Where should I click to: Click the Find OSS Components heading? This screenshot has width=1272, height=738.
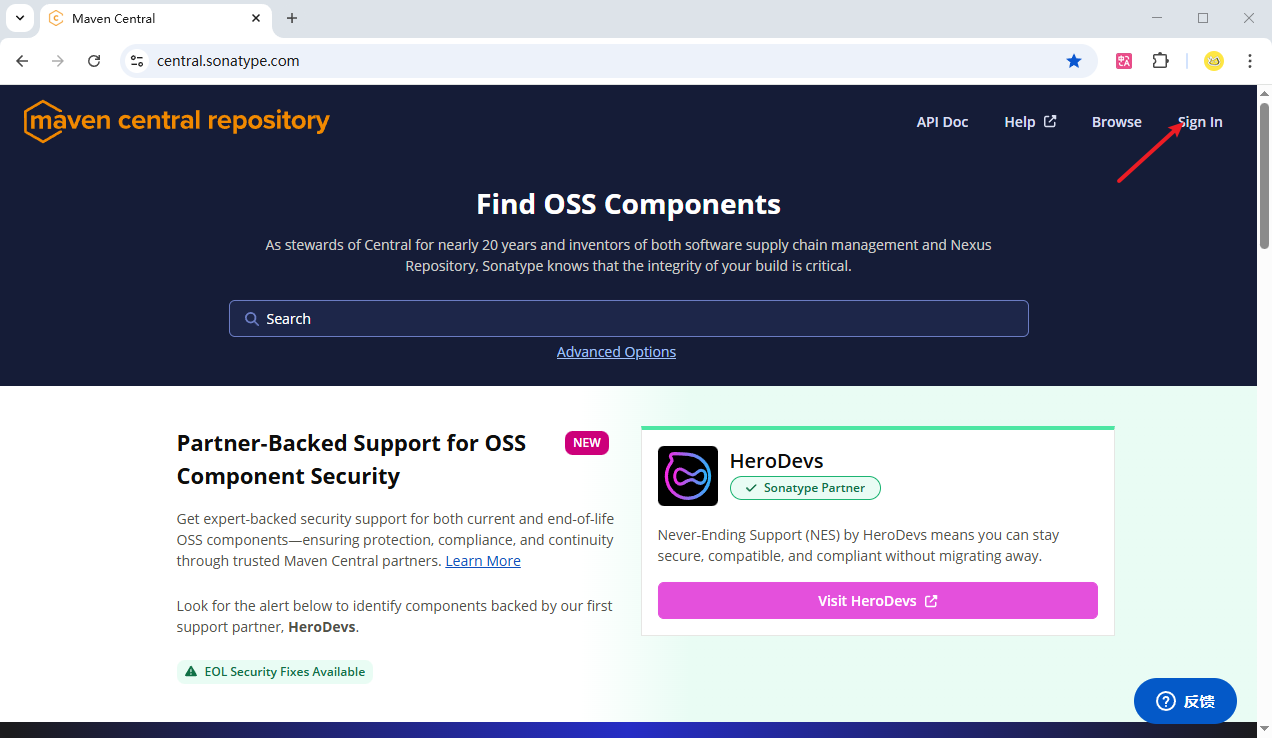628,204
